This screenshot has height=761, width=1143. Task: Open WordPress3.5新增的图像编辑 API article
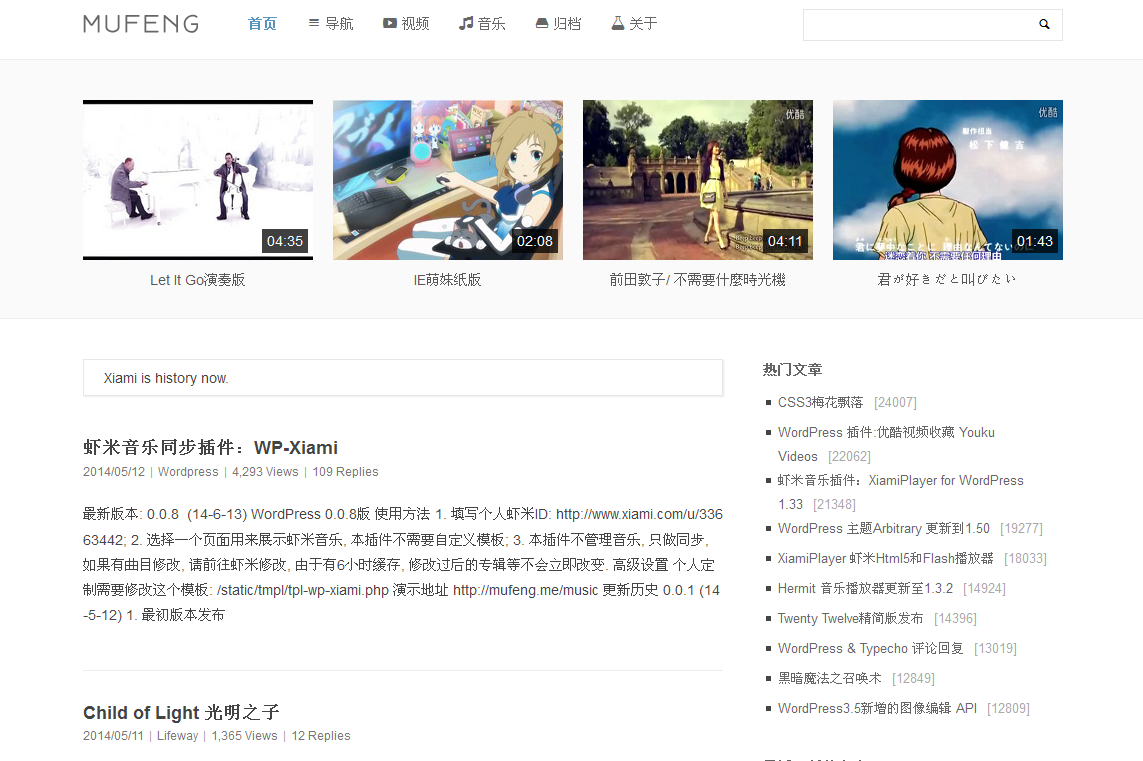tap(877, 708)
